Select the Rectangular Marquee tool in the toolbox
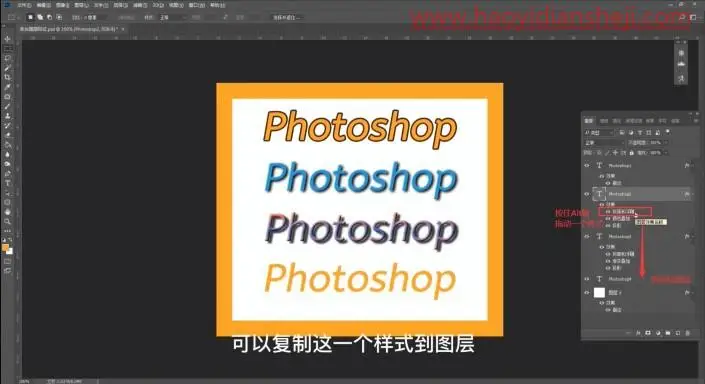Screen dimensions: 705x384 coord(8,49)
